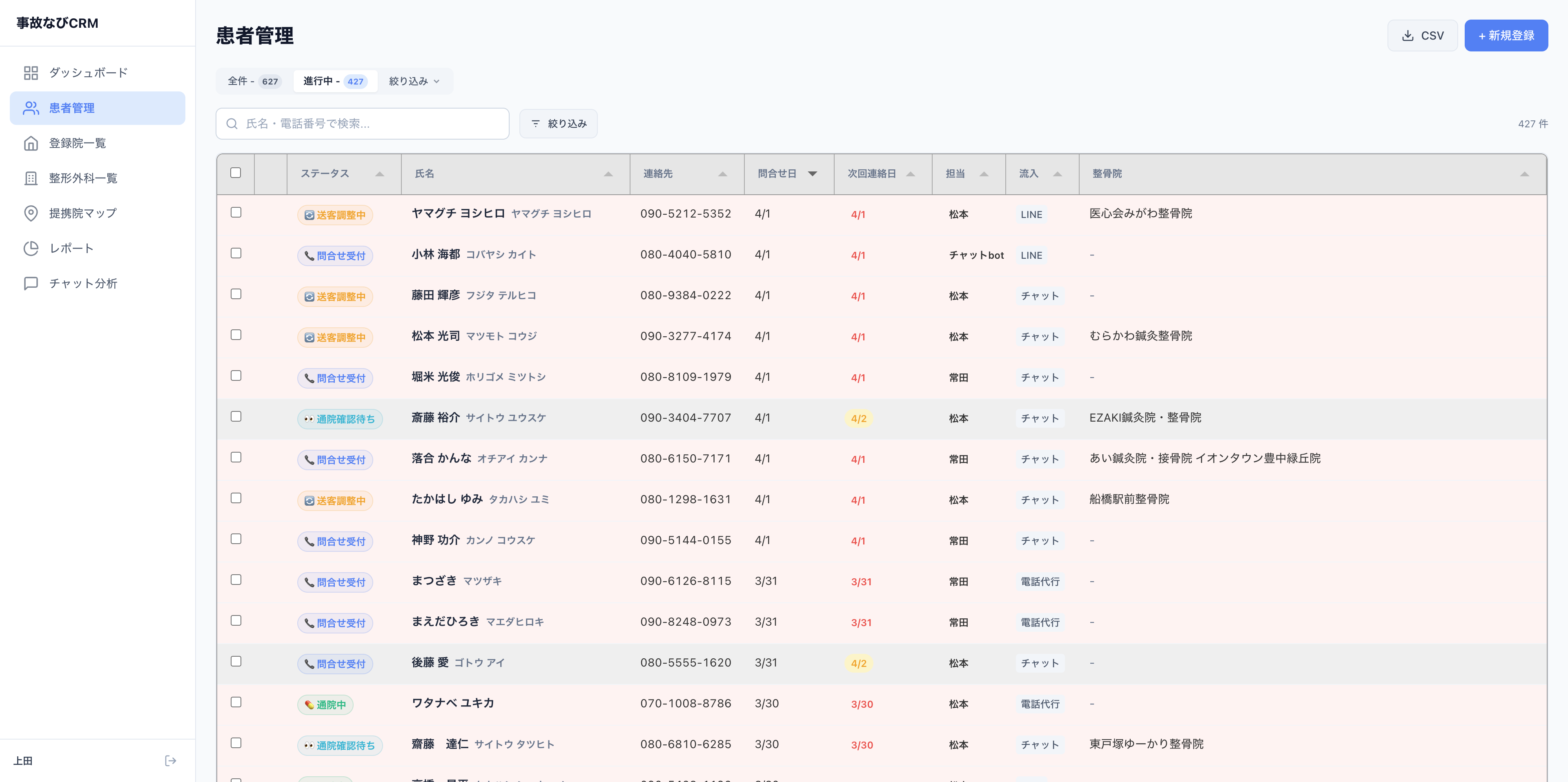Check the row checkbox for ヤマグチ ヨシヒロ
Screen dimensions: 1568x782
(x=236, y=212)
